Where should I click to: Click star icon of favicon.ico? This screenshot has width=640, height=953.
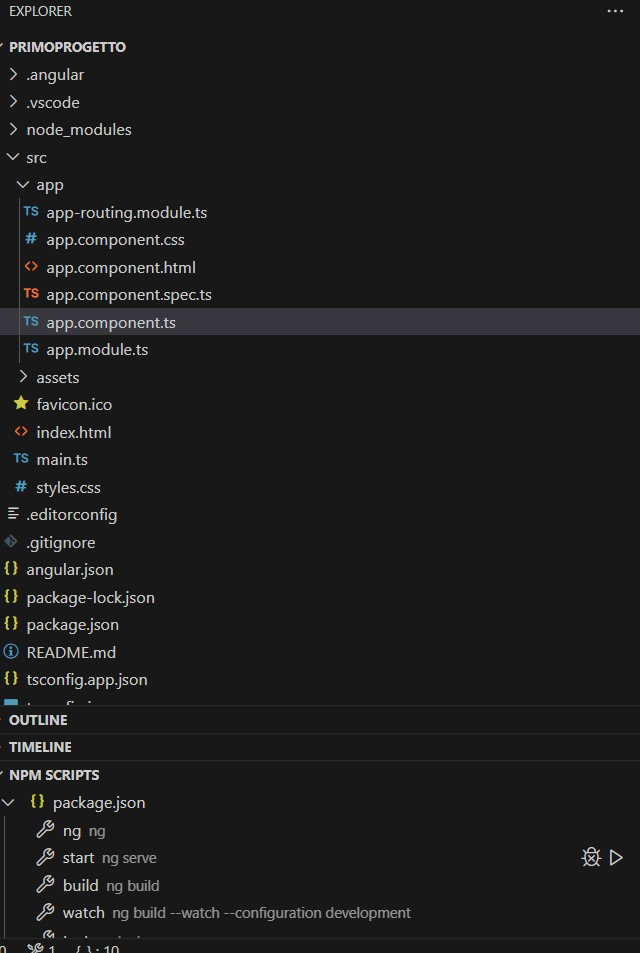pyautogui.click(x=21, y=404)
